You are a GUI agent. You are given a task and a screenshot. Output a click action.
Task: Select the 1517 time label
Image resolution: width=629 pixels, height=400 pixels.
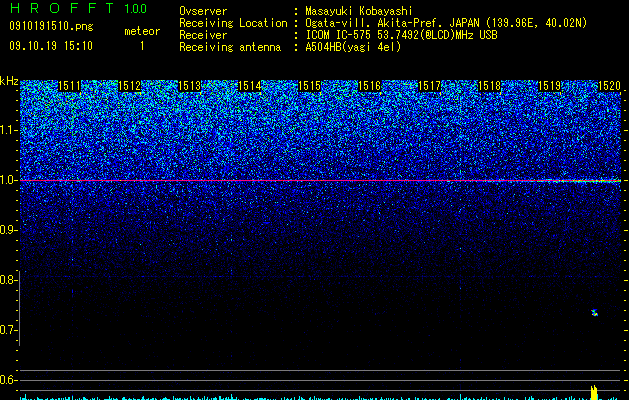tap(429, 86)
